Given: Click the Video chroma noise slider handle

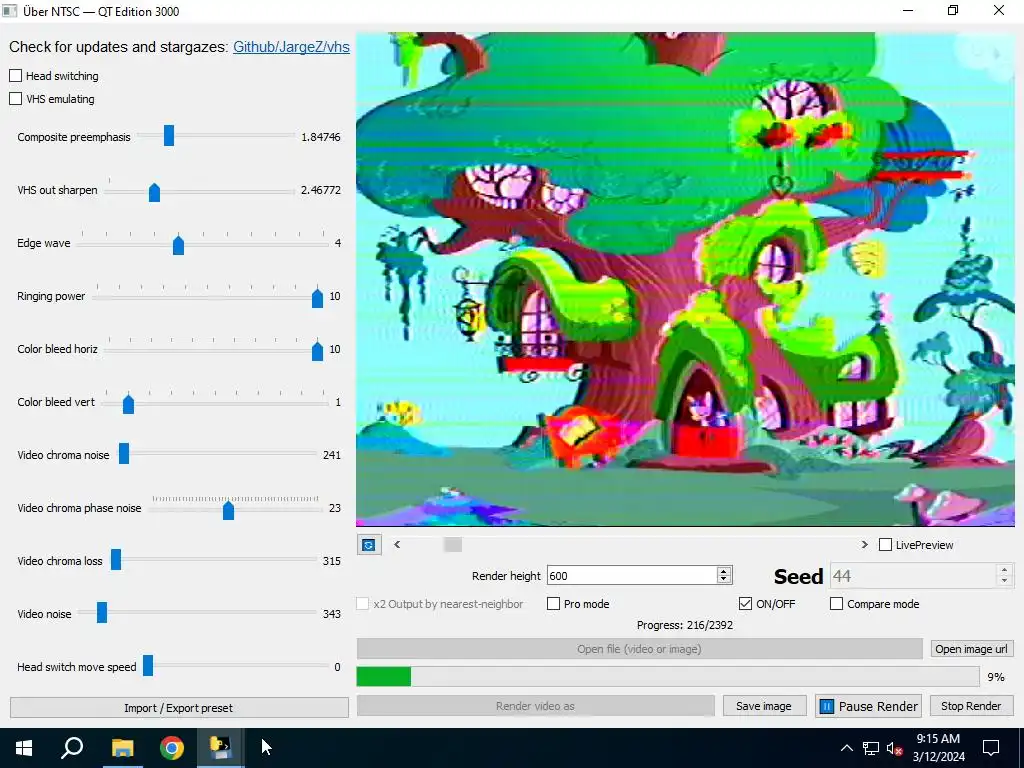Looking at the screenshot, I should 124,453.
